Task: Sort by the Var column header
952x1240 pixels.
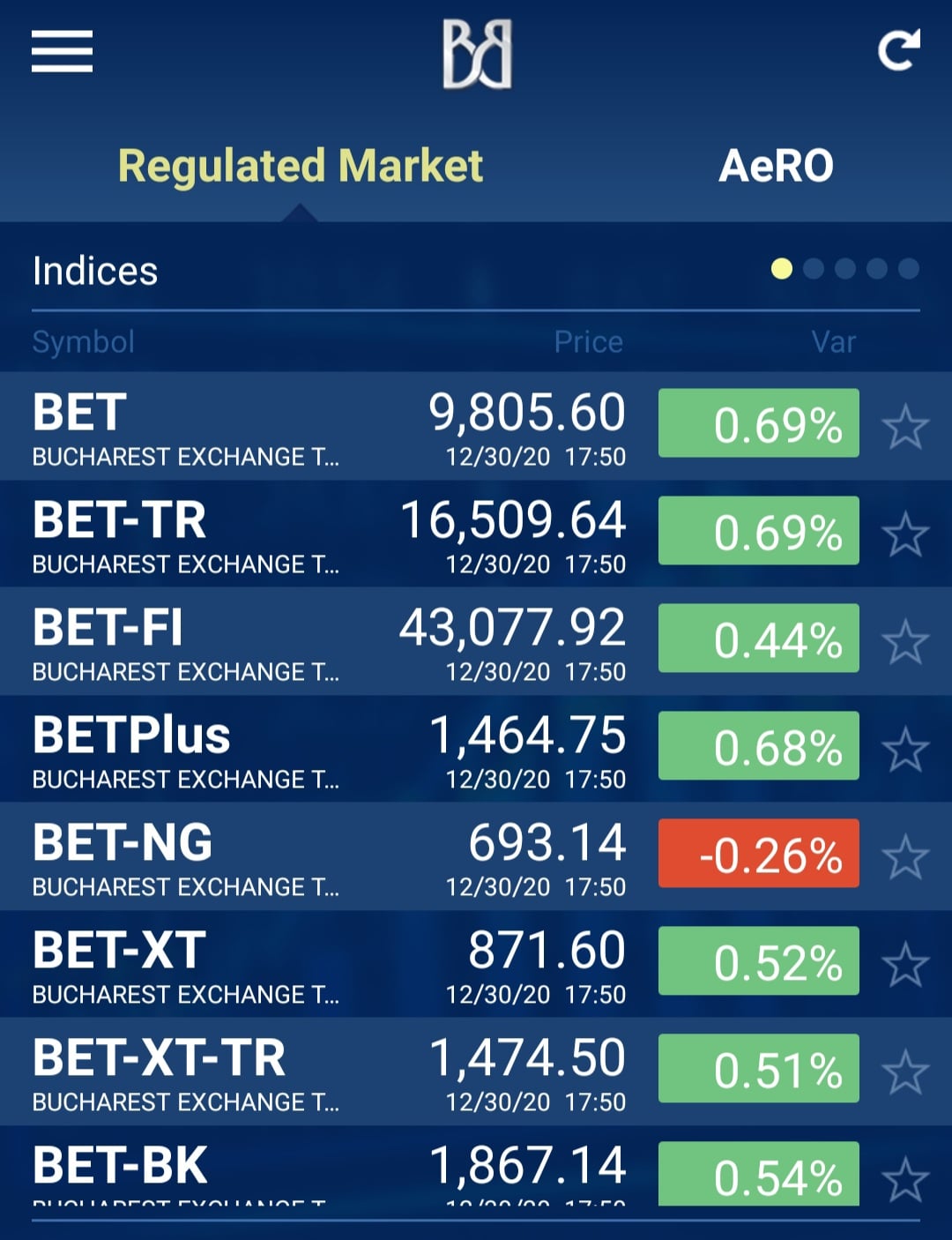Action: [833, 342]
